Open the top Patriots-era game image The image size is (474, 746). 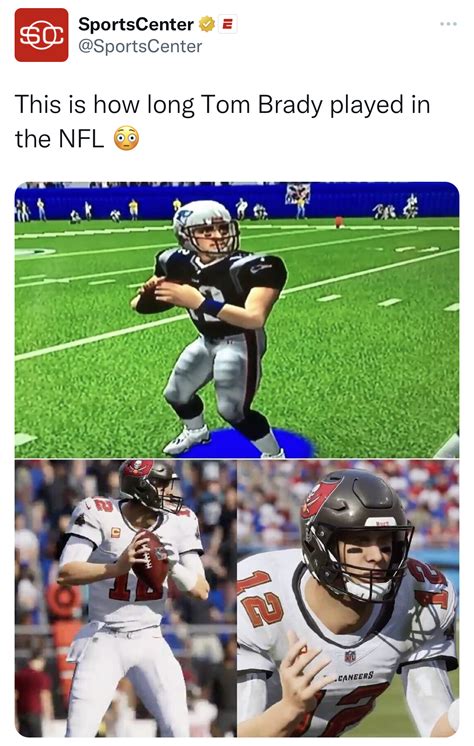pos(237,320)
